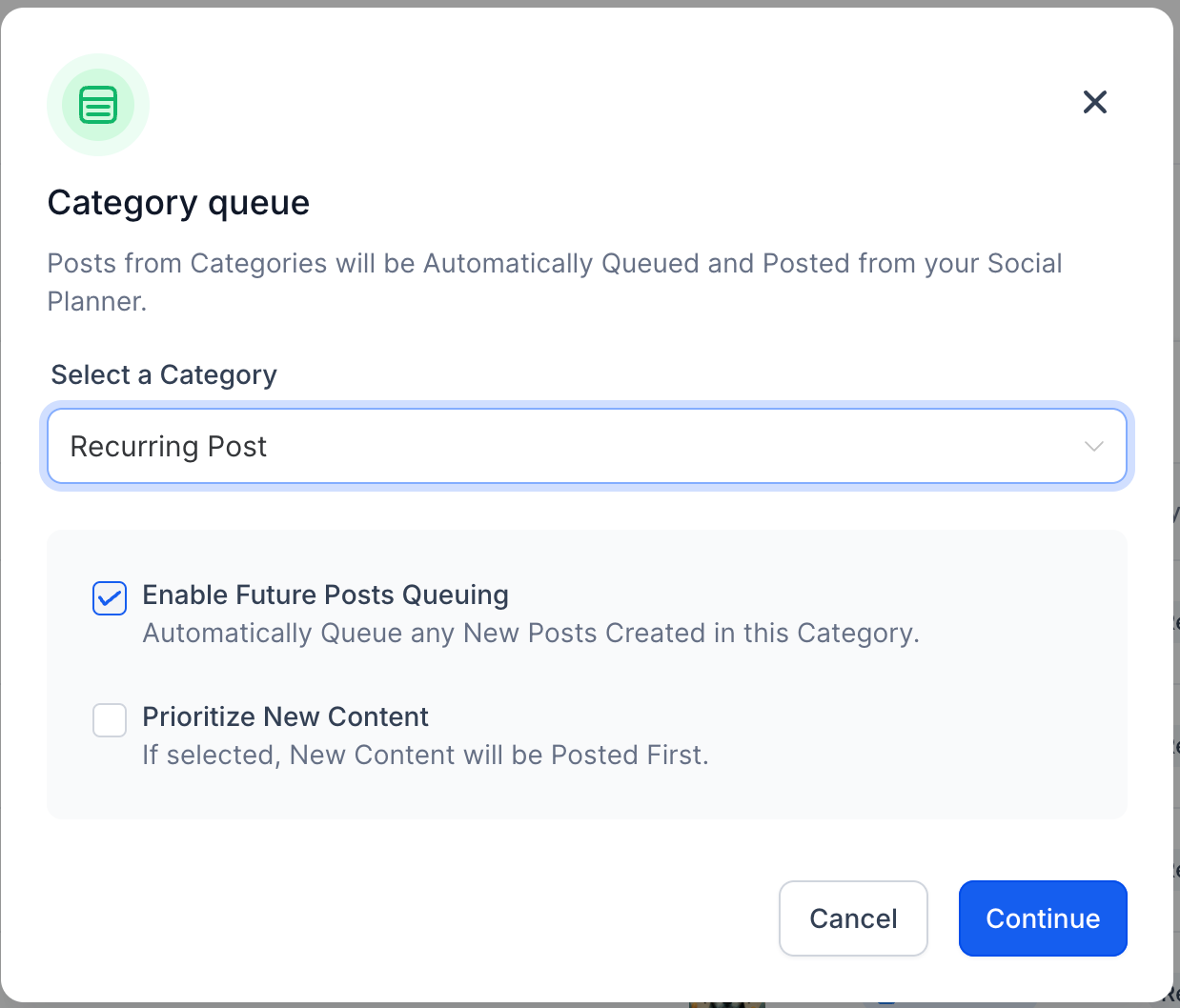1180x1008 pixels.
Task: Click the word Planner in the description
Action: coord(96,302)
